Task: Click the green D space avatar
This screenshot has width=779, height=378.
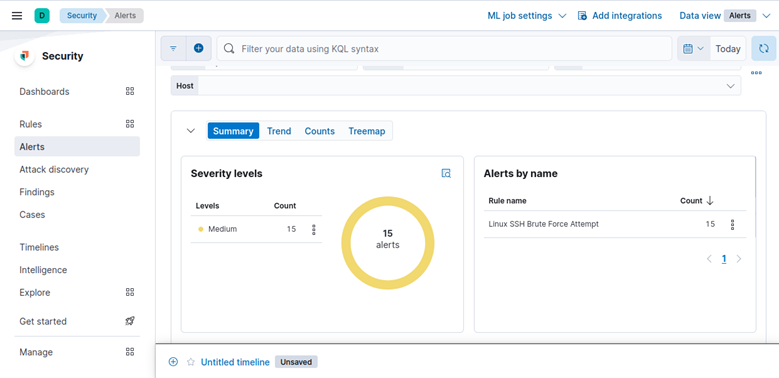Action: tap(42, 15)
